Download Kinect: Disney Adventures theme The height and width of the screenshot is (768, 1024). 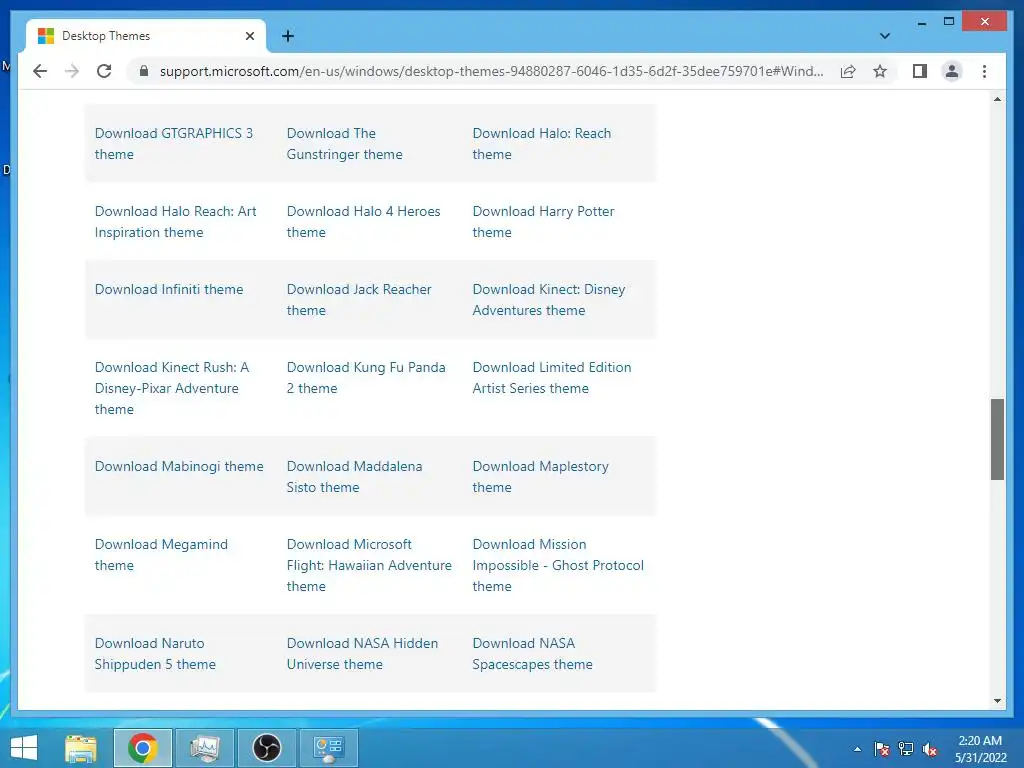[x=549, y=300]
